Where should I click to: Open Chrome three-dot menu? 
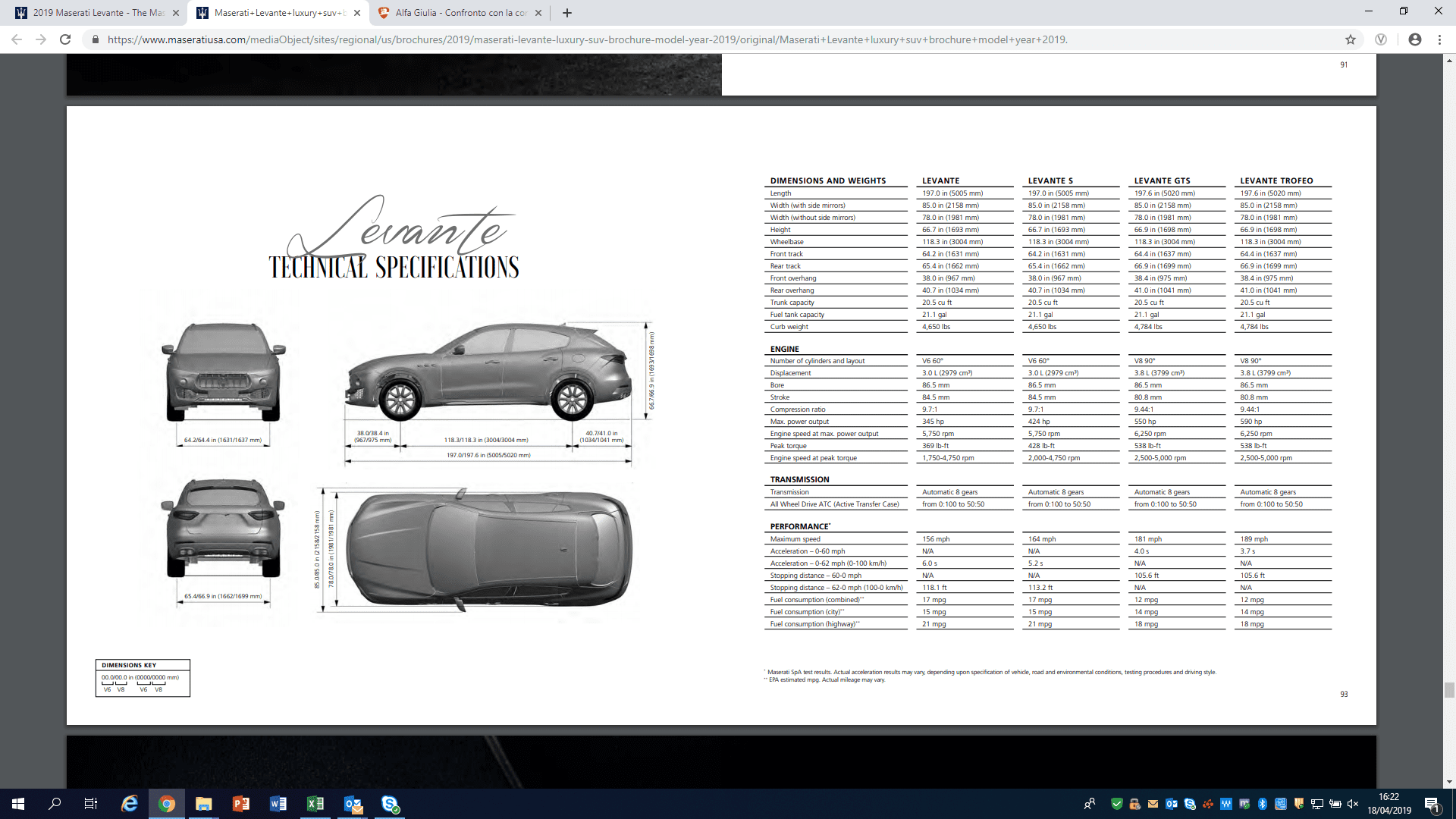pyautogui.click(x=1439, y=39)
